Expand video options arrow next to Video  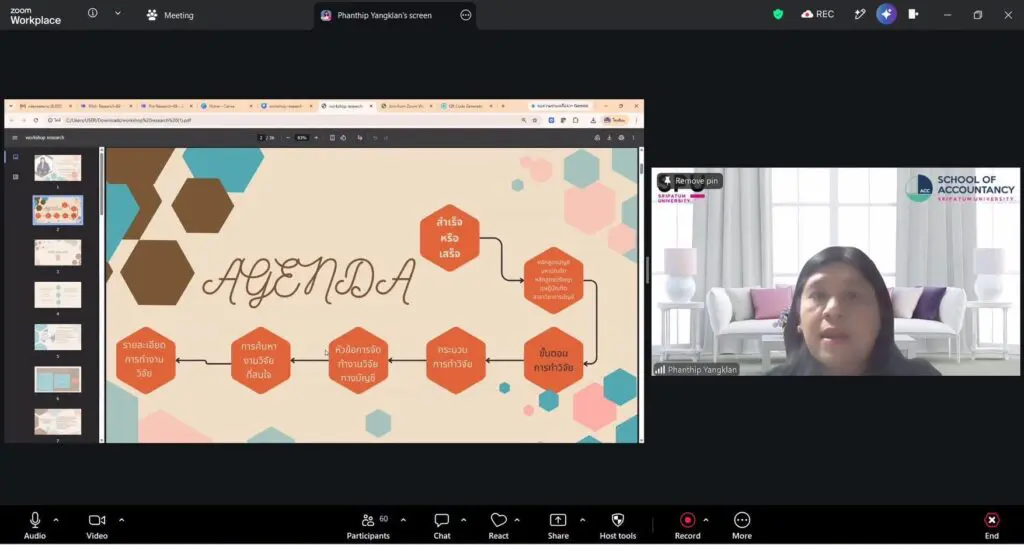pos(121,520)
